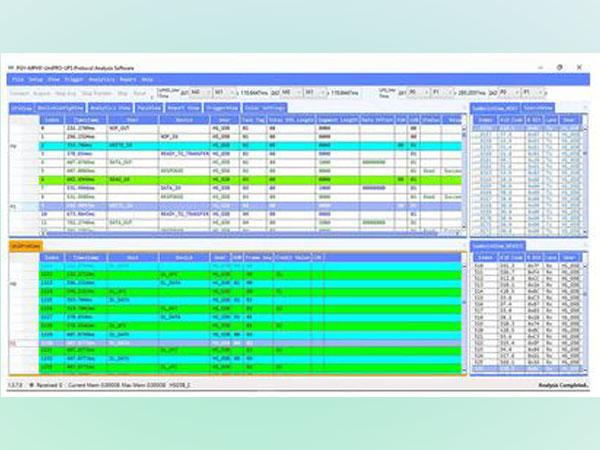Open the File menu
The height and width of the screenshot is (450, 600).
17,78
